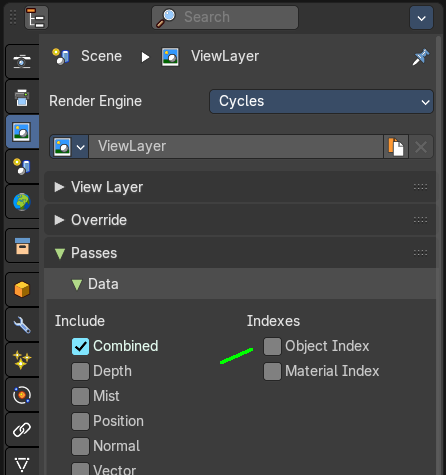Enable the Normal pass checkbox
The image size is (446, 475).
pos(80,446)
